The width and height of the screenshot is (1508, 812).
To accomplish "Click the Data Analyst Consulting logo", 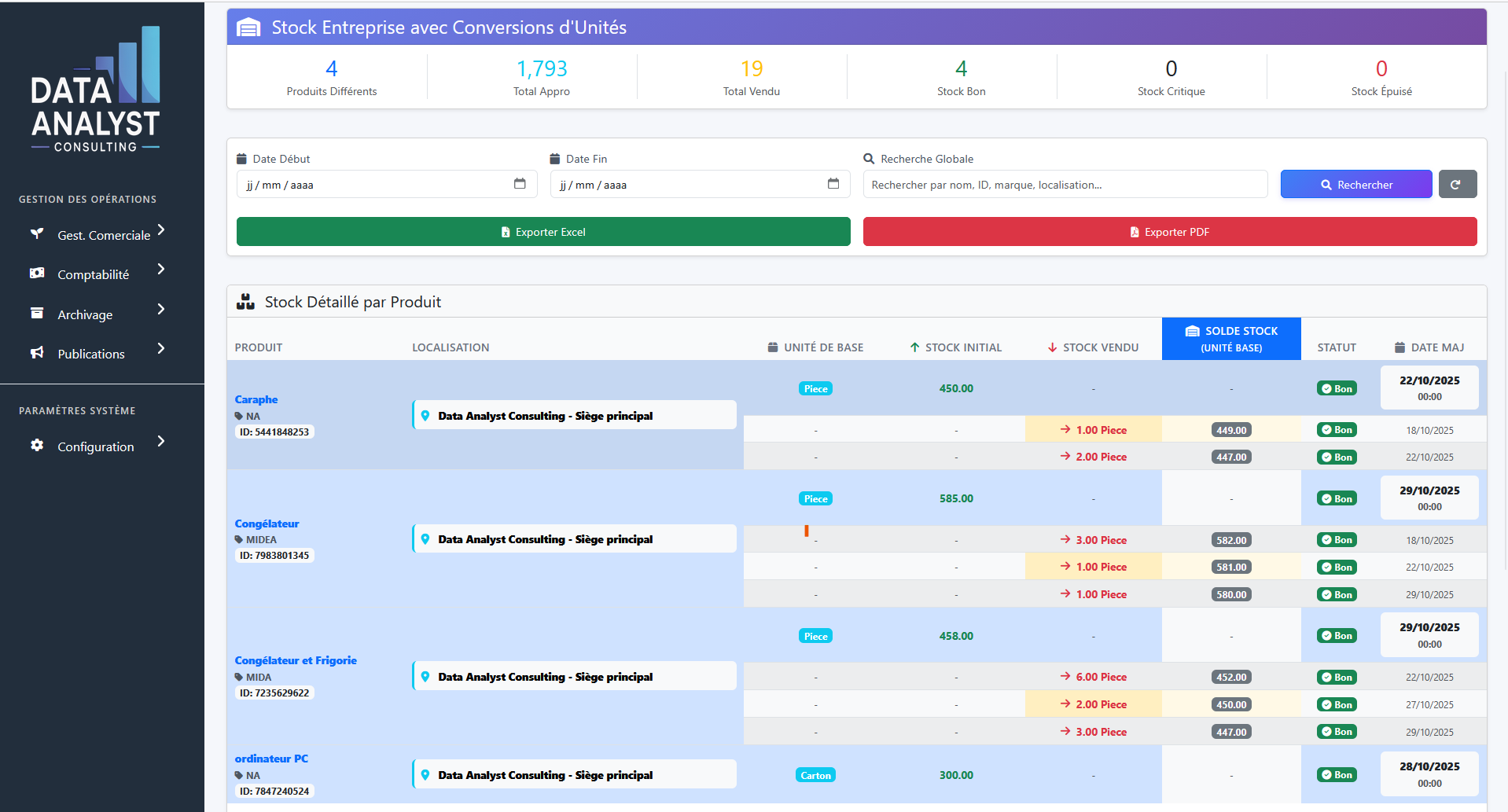I will click(94, 88).
